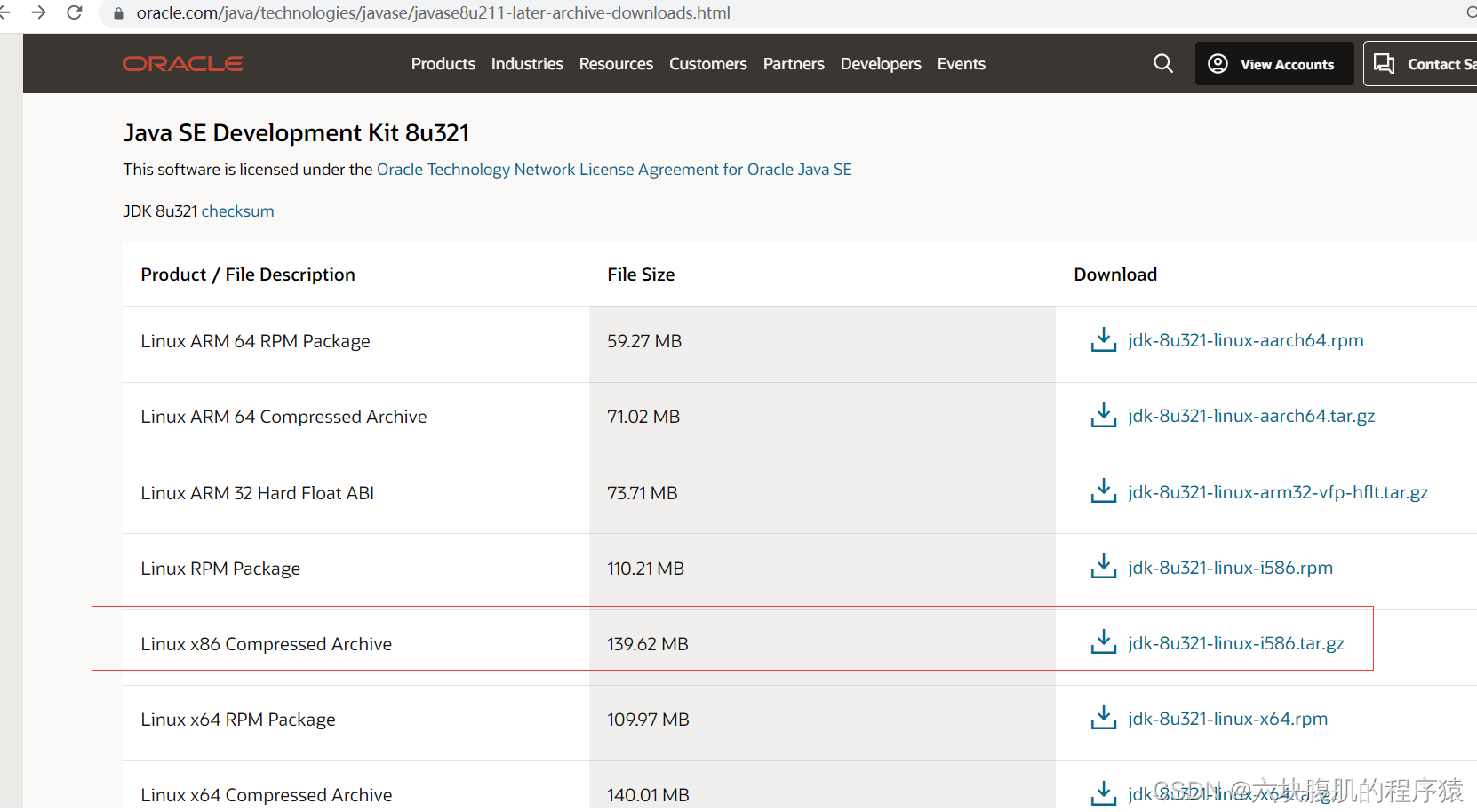Click the user icon in View Accounts

pos(1218,63)
